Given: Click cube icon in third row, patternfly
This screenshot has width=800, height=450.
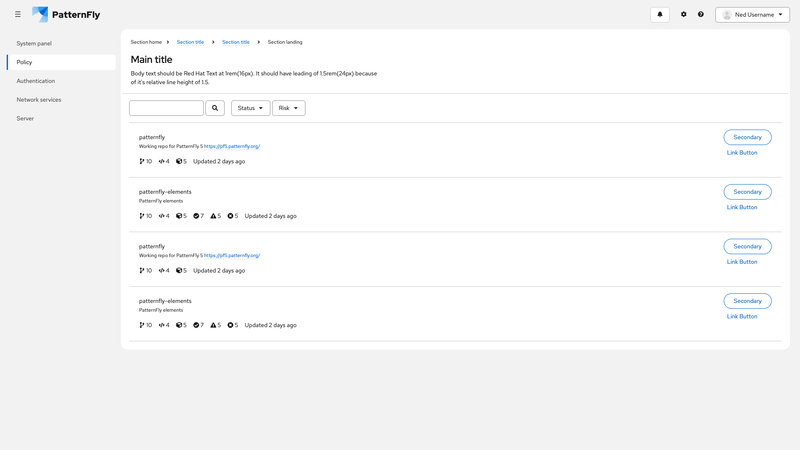Looking at the screenshot, I should click(x=179, y=270).
